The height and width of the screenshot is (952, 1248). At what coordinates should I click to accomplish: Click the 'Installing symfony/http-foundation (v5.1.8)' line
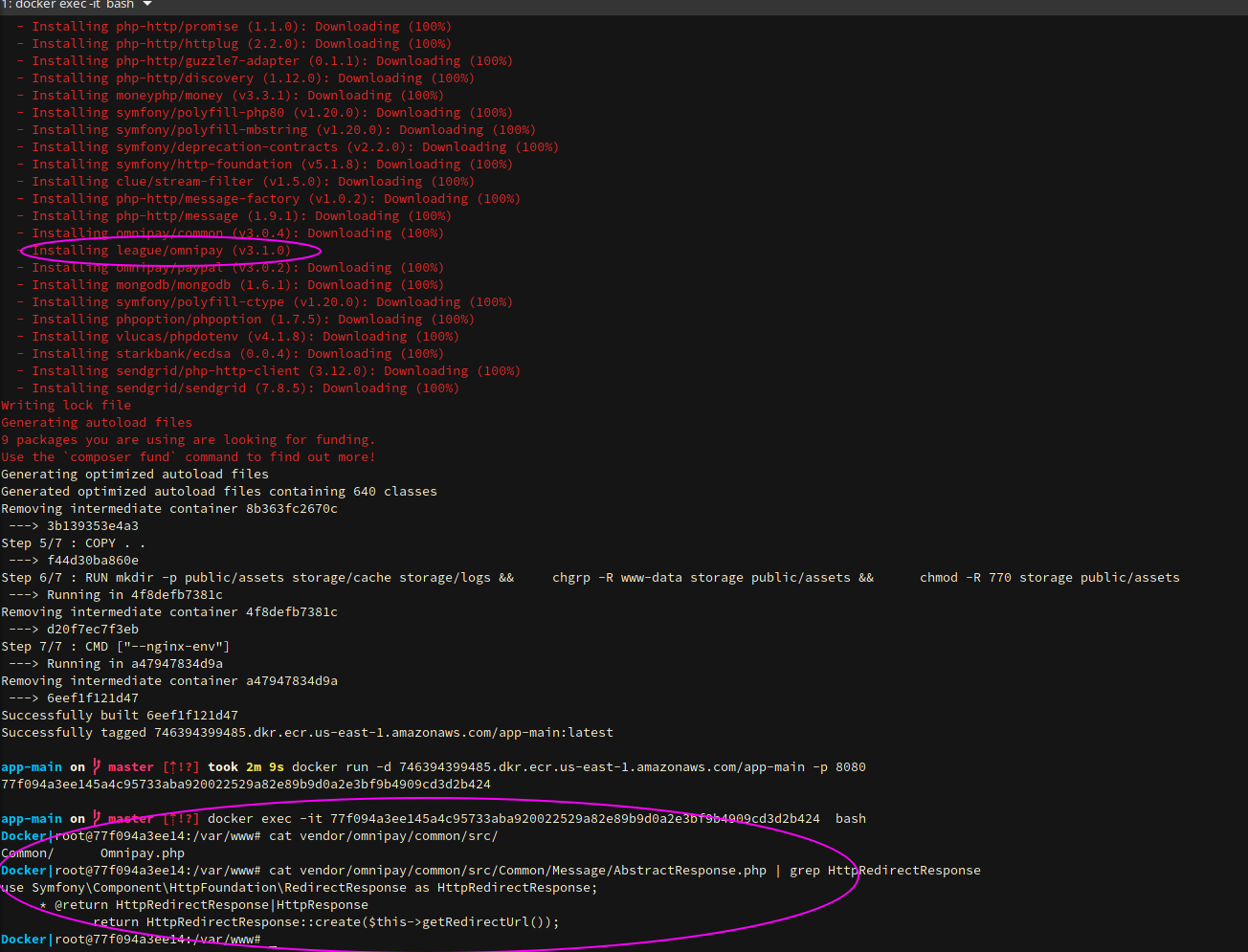pos(264,165)
